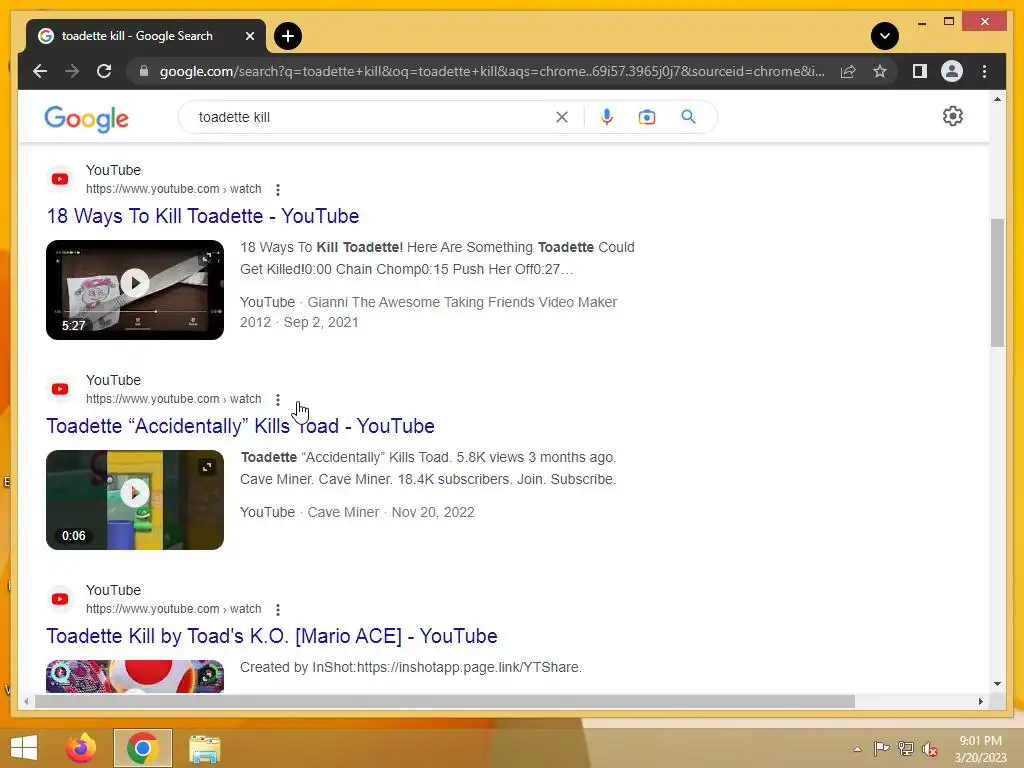1024x768 pixels.
Task: Open File Explorer from taskbar
Action: tap(204, 748)
